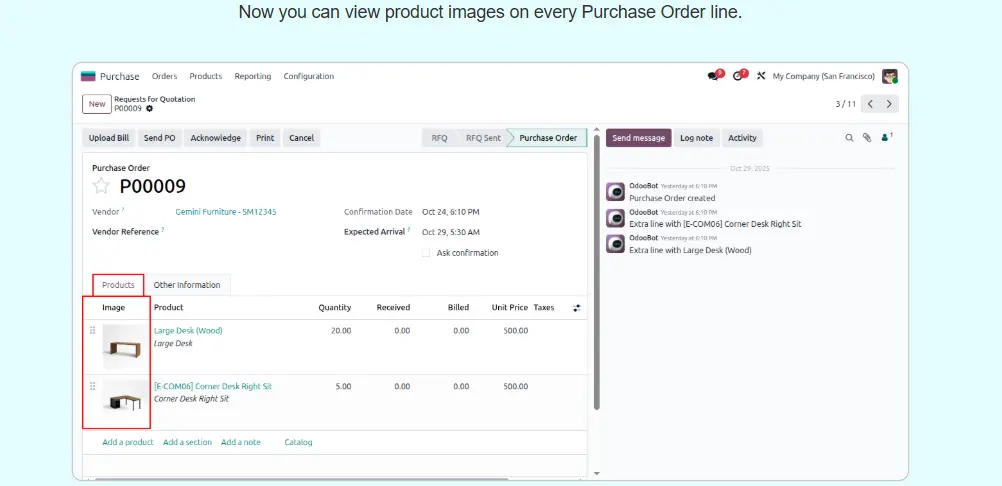The width and height of the screenshot is (1002, 486).
Task: Open the Gemini Furniture vendor link
Action: coord(226,212)
